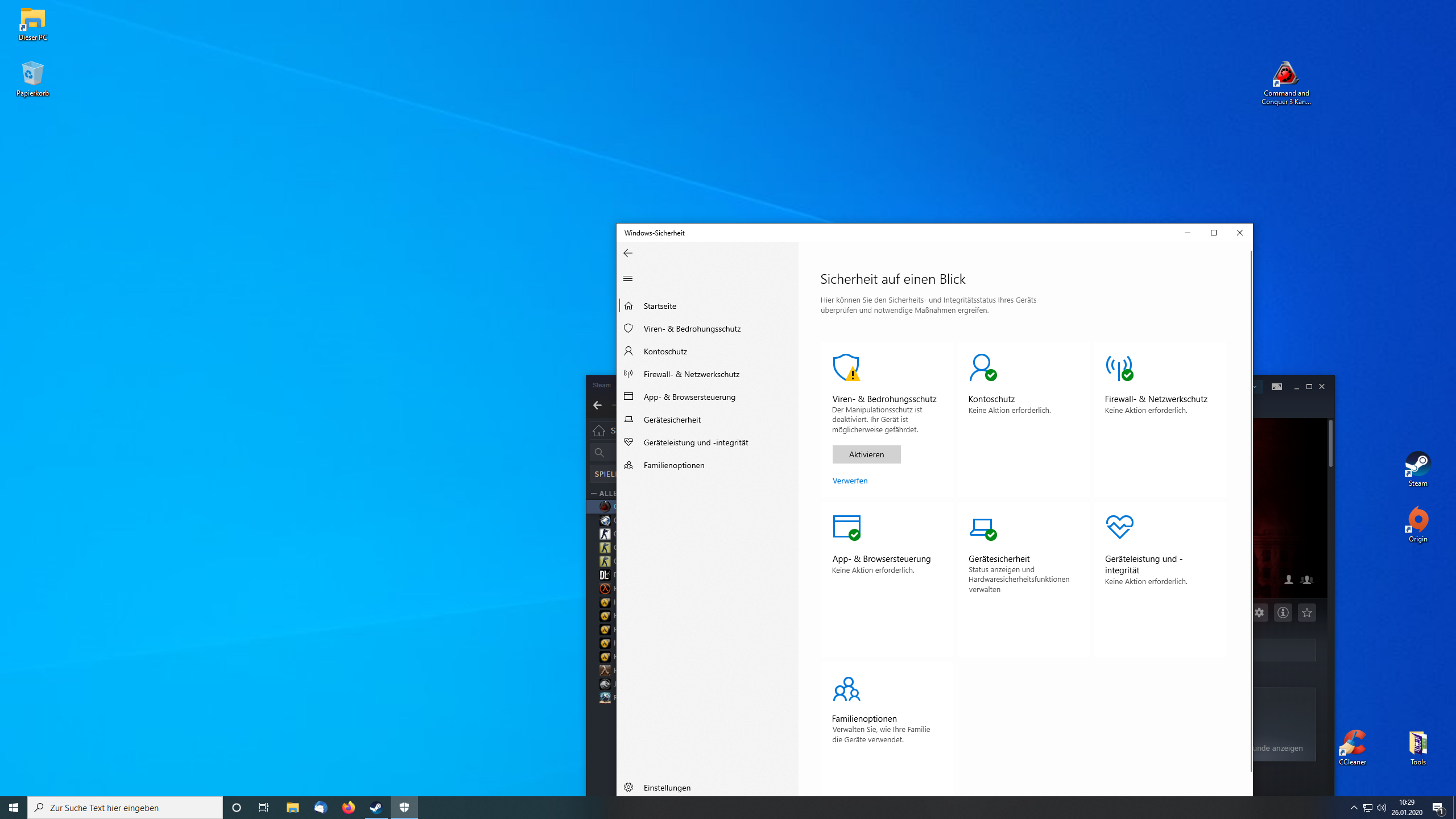Toggle the hamburger navigation menu
The width and height of the screenshot is (1456, 819).
(628, 278)
